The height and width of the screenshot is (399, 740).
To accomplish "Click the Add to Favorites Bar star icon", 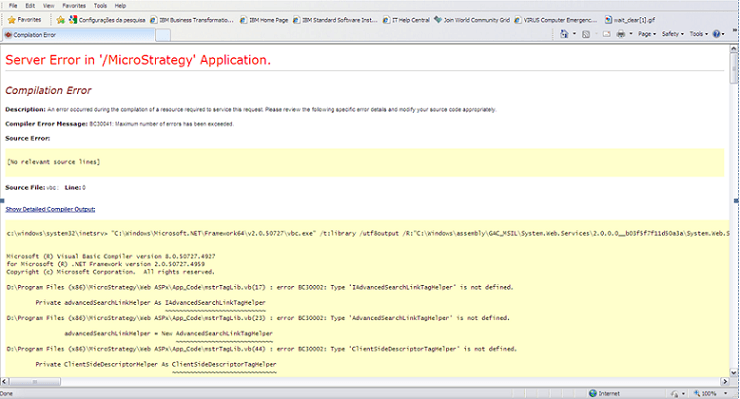I will pos(60,20).
